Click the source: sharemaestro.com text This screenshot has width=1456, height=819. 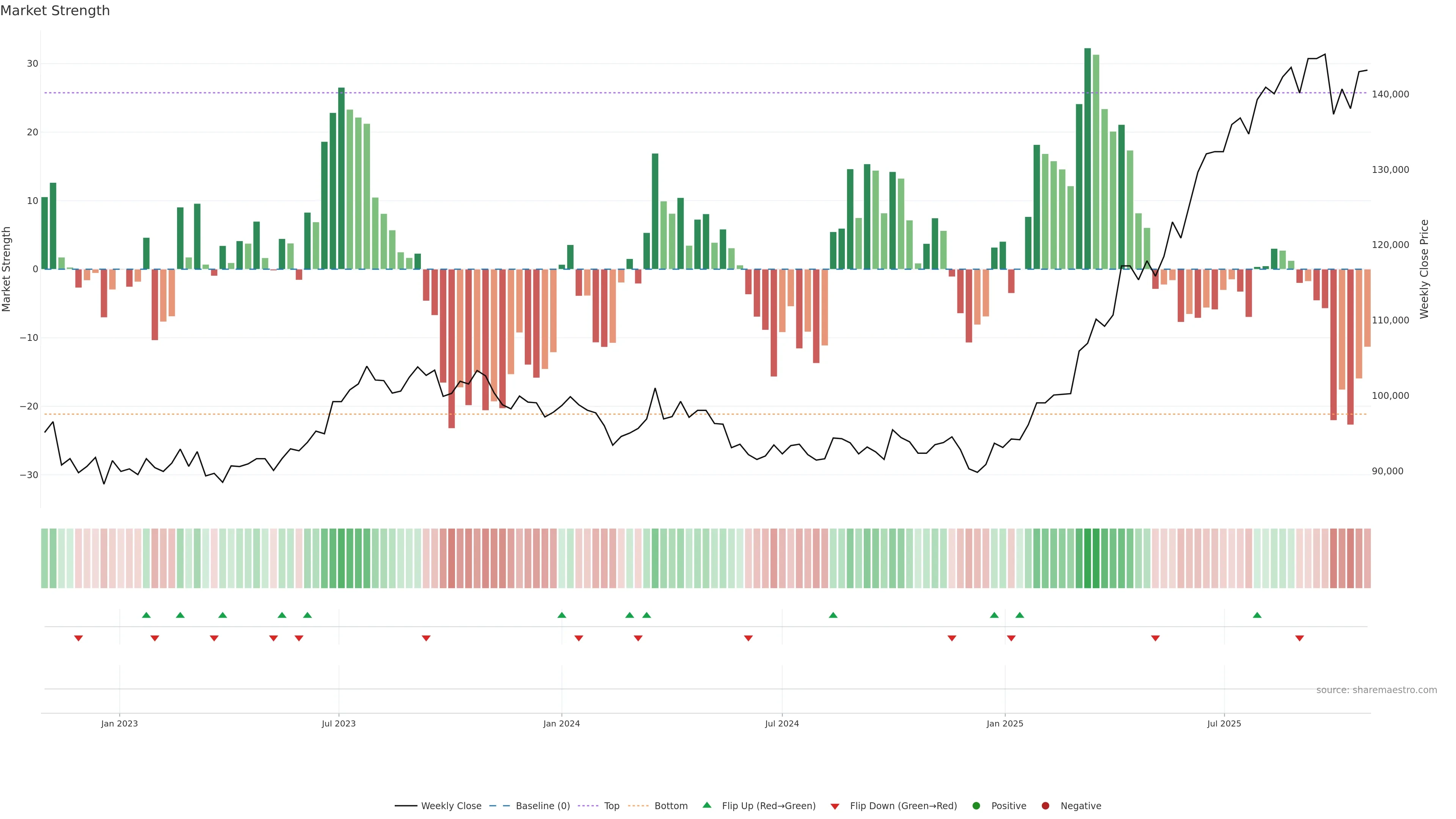coord(1376,690)
